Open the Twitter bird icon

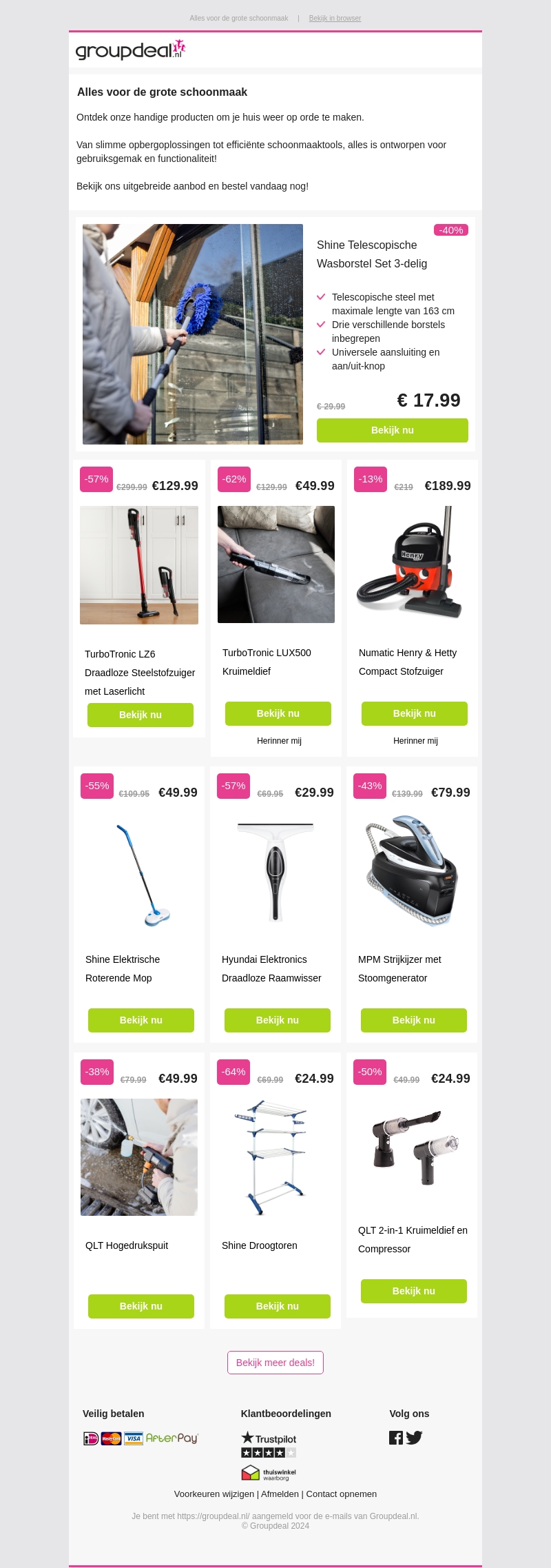(x=414, y=1437)
